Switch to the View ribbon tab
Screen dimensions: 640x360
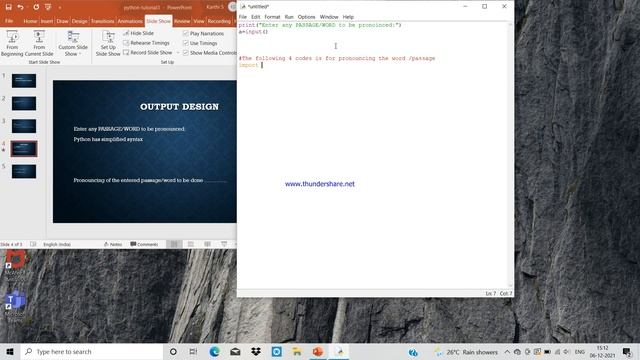point(199,21)
